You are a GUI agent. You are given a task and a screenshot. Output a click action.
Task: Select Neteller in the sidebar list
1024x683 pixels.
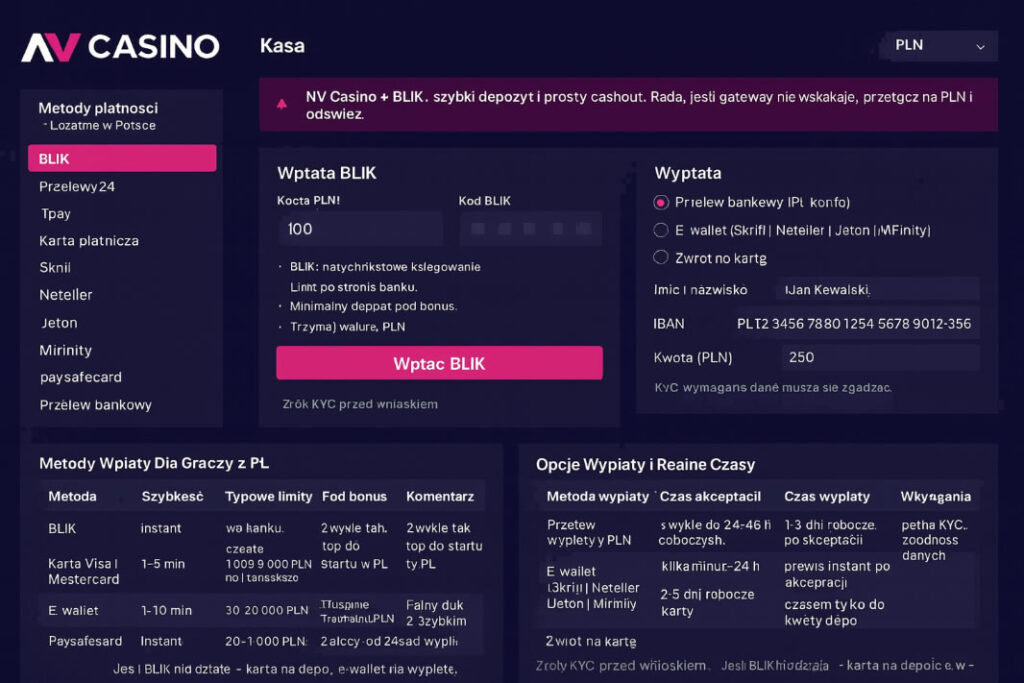tap(66, 295)
